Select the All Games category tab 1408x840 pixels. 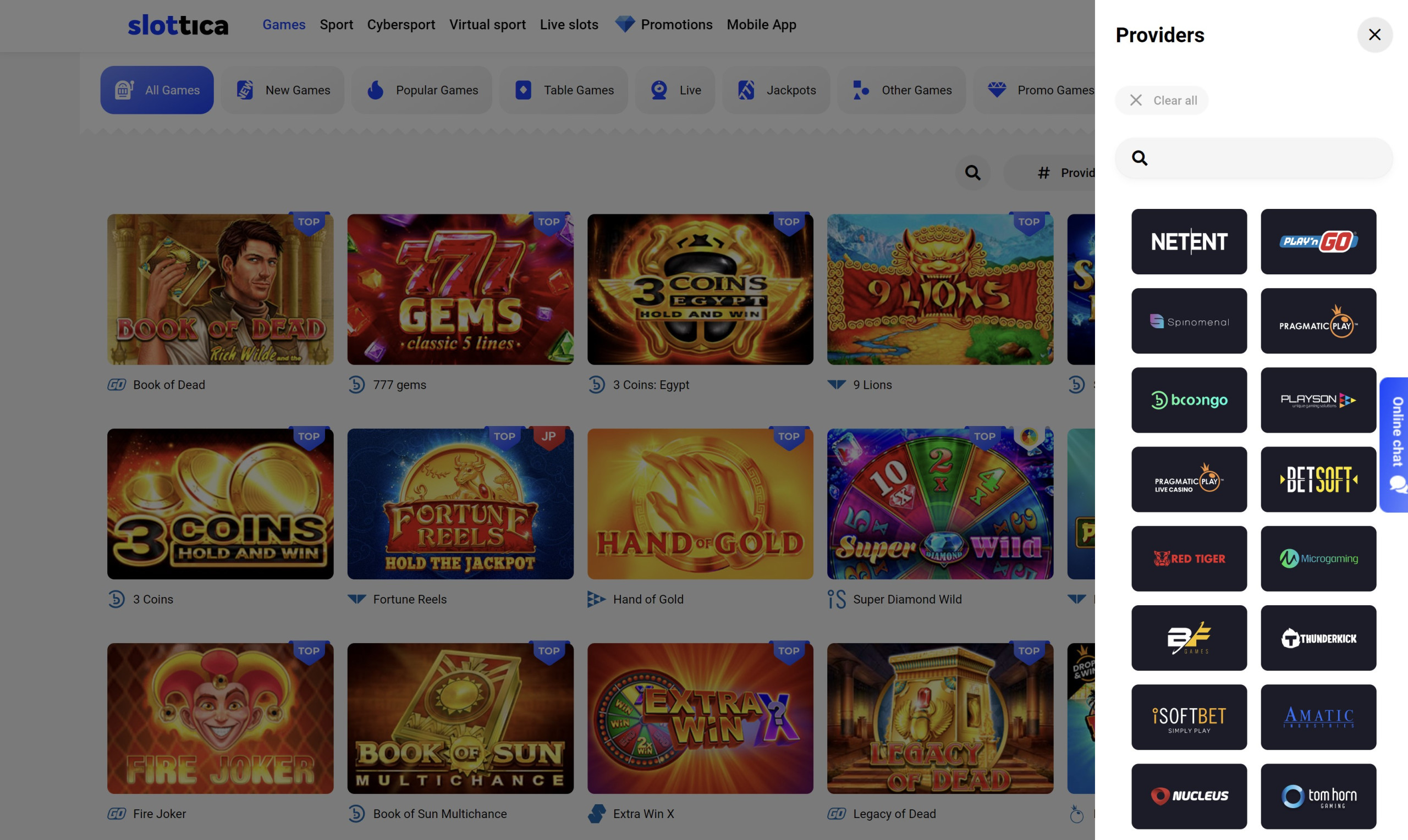click(157, 90)
